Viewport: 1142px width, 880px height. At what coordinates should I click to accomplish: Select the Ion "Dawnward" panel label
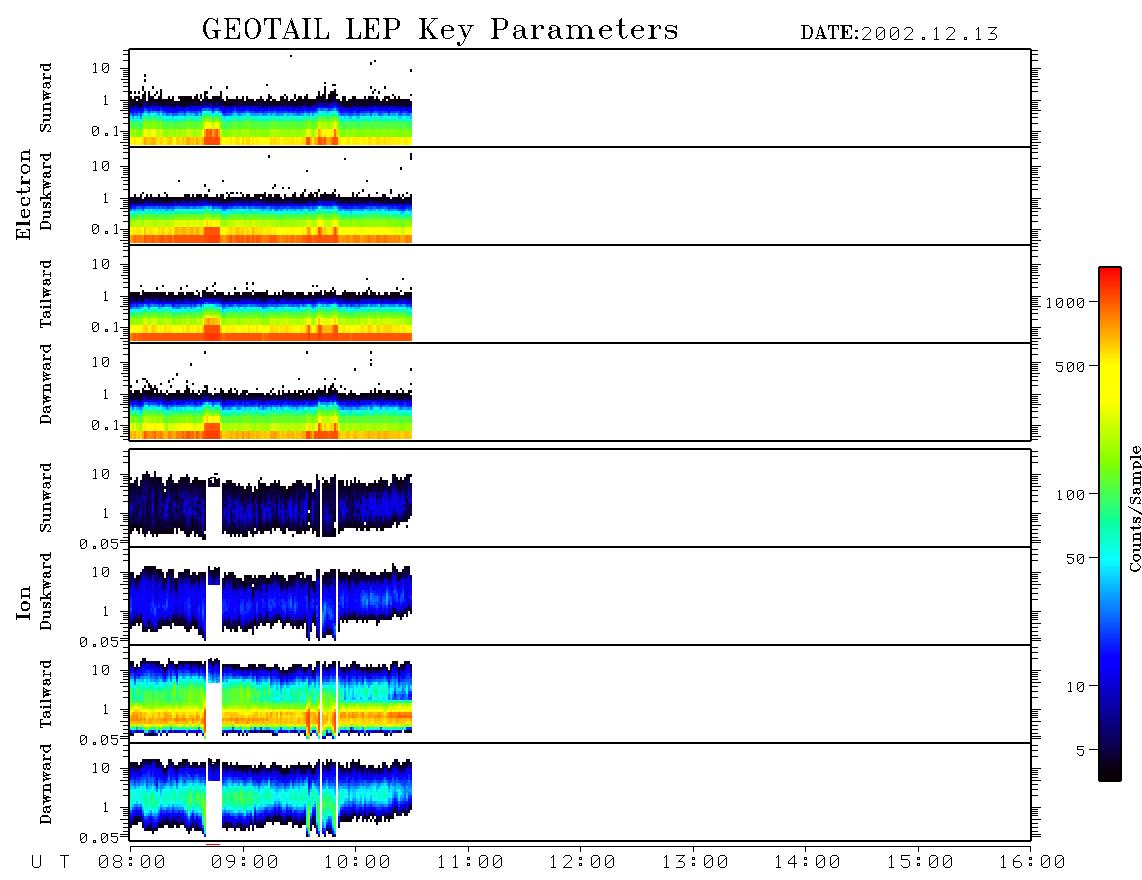click(x=46, y=784)
